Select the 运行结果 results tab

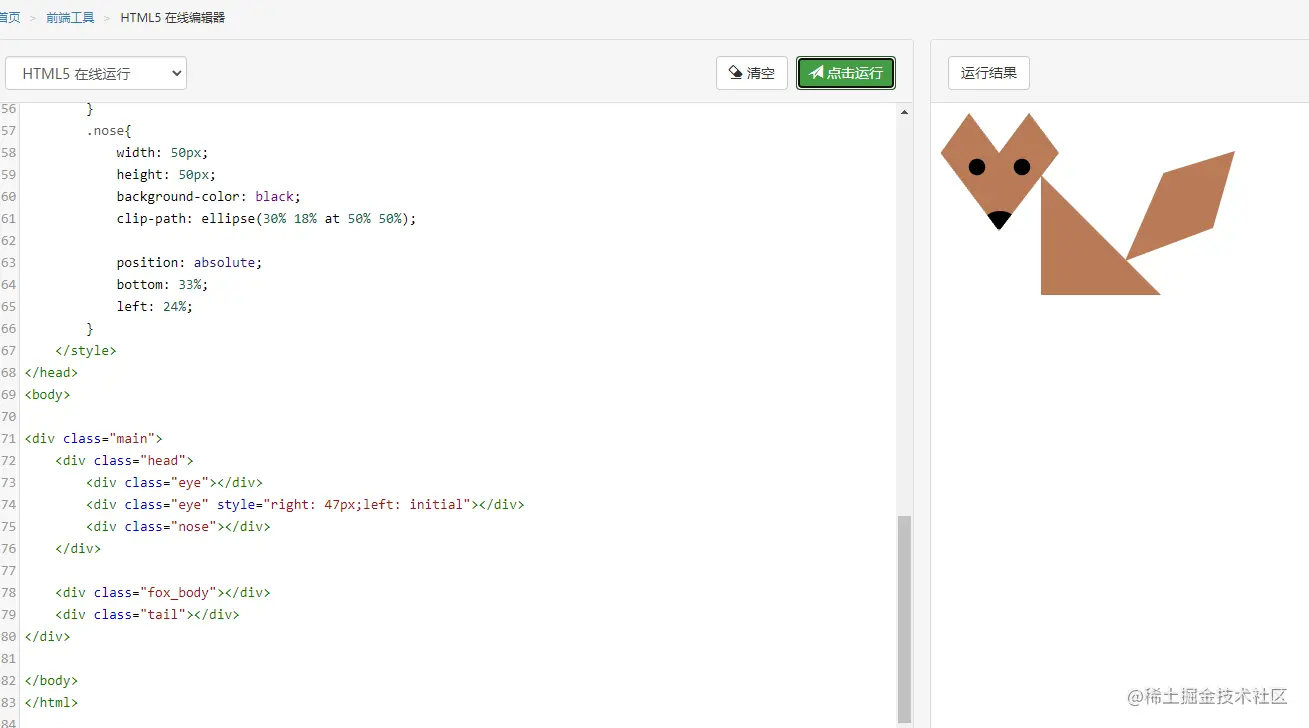point(988,73)
